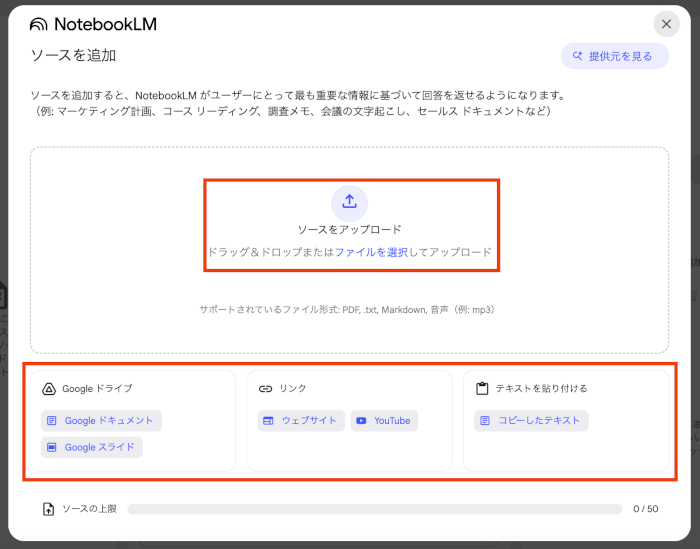Click the テキストを貼り付ける label

pos(542,388)
